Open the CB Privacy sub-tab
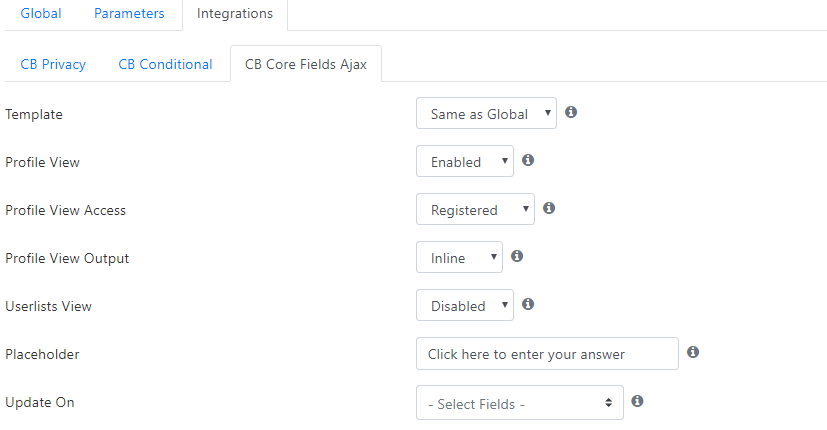827x430 pixels. pos(53,64)
